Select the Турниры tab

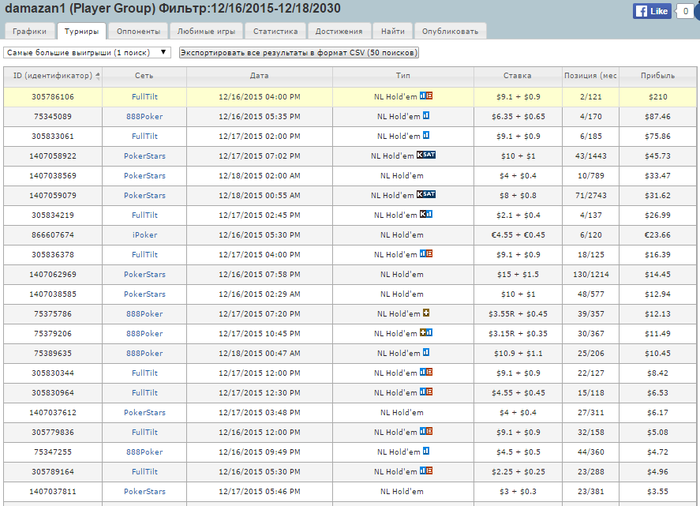point(81,31)
